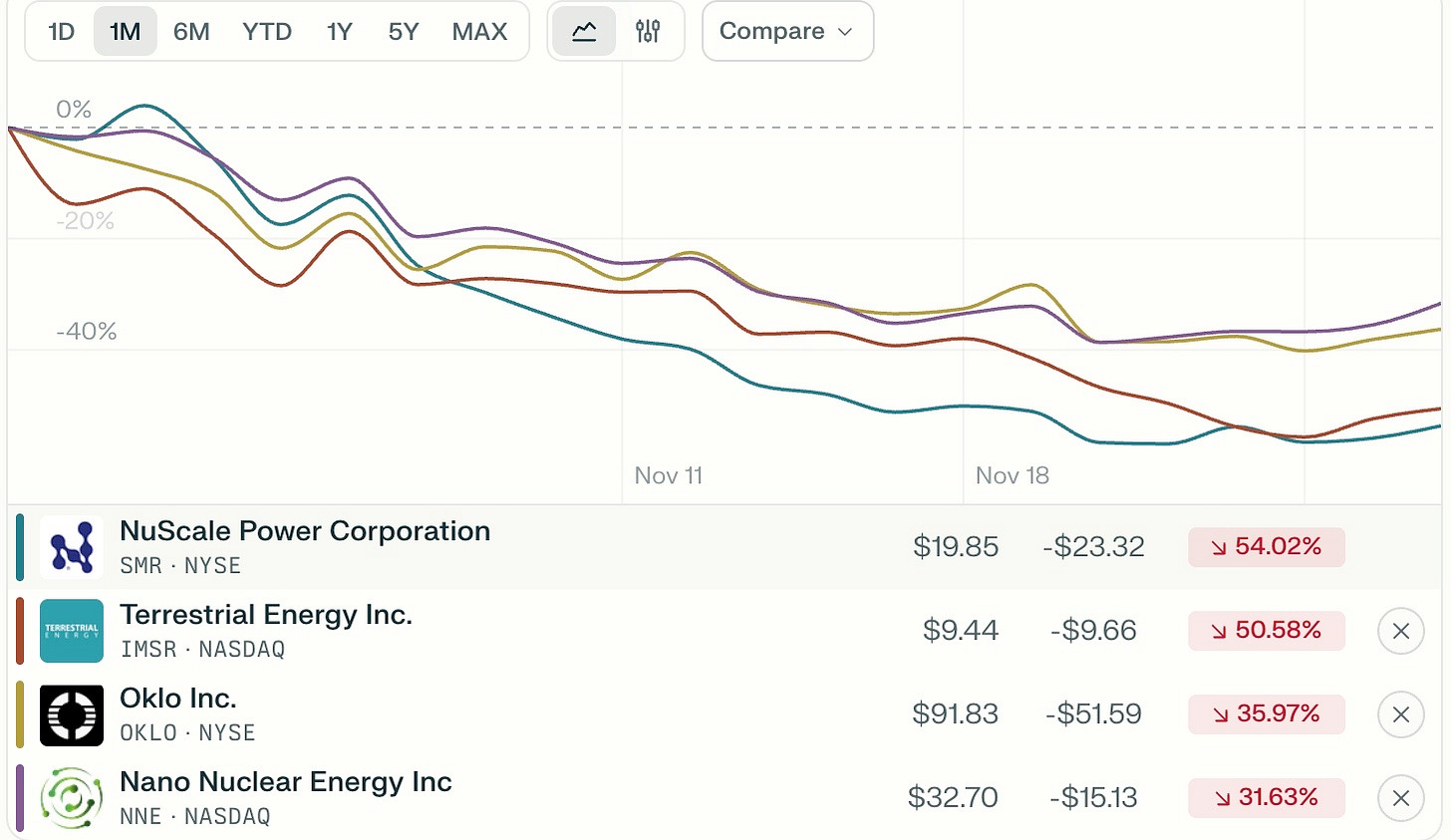1451x840 pixels.
Task: Select the MAX time range
Action: click(479, 32)
